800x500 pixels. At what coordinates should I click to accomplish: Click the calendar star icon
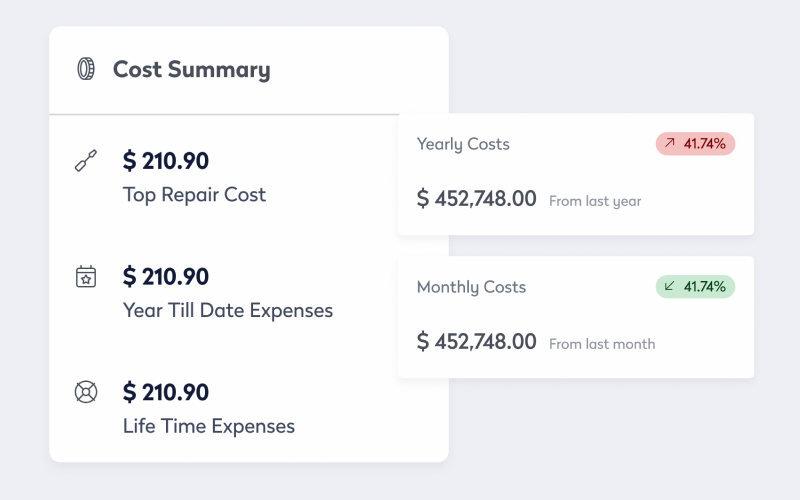tap(86, 277)
